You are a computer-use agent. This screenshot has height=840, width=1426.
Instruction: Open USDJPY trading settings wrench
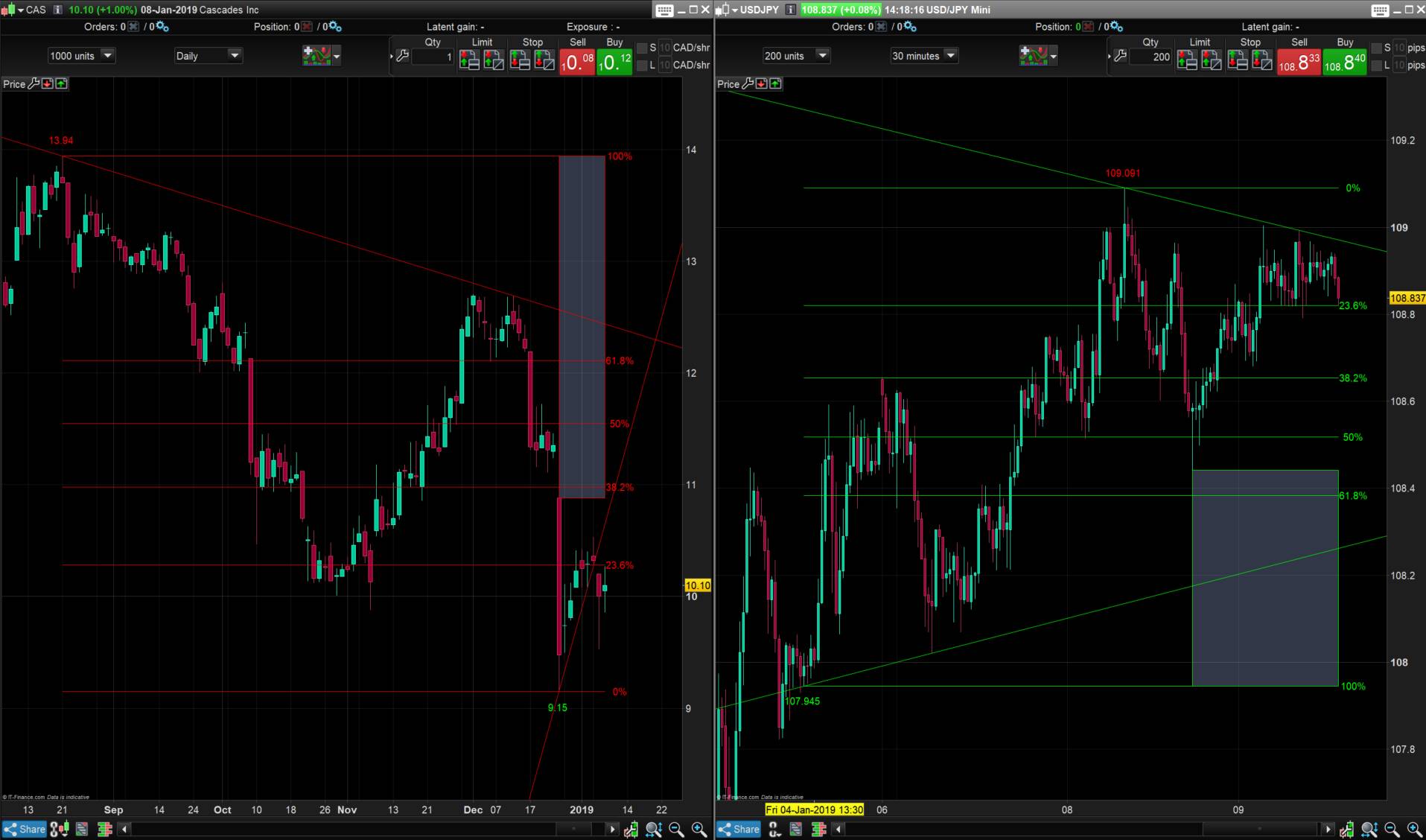1120,56
